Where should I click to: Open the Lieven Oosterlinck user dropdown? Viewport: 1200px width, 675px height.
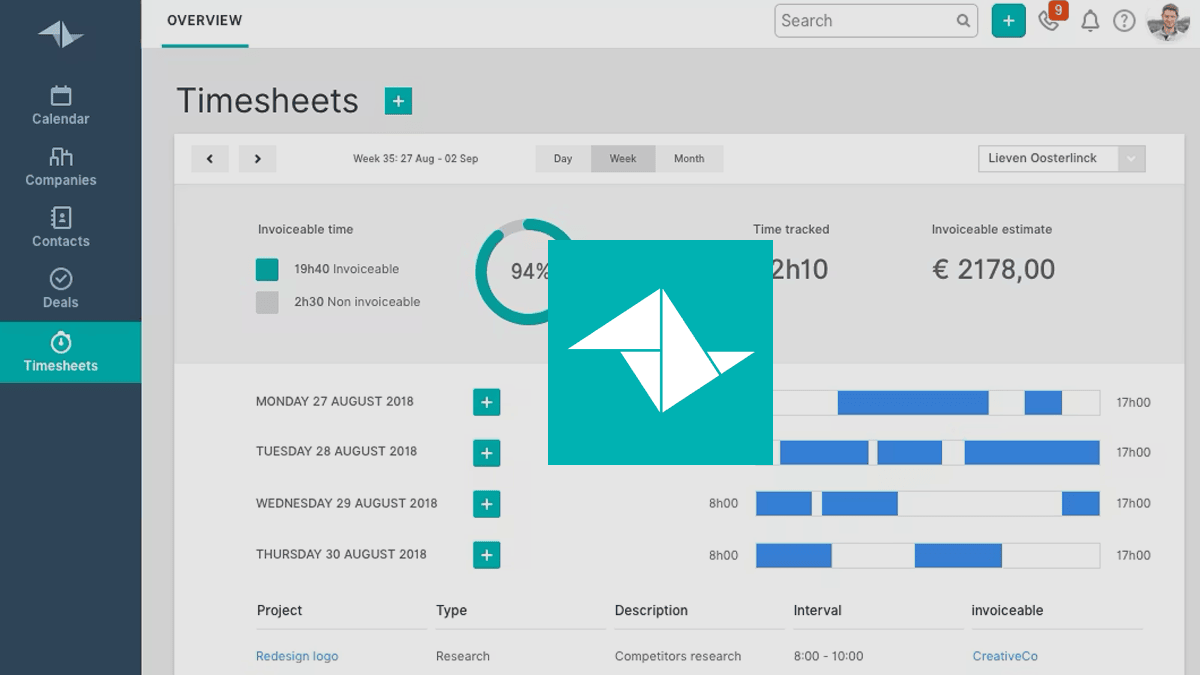click(1062, 158)
